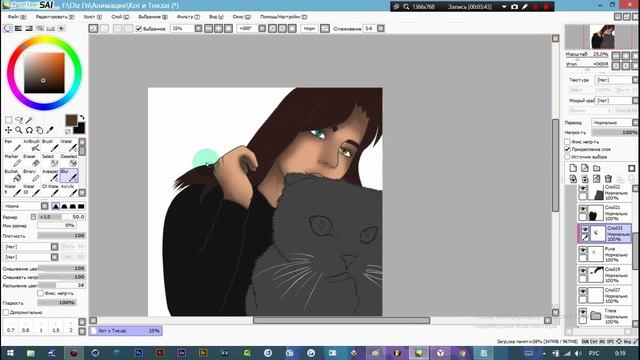640x360 pixels.
Task: Select the Blur tool
Action: pos(69,176)
